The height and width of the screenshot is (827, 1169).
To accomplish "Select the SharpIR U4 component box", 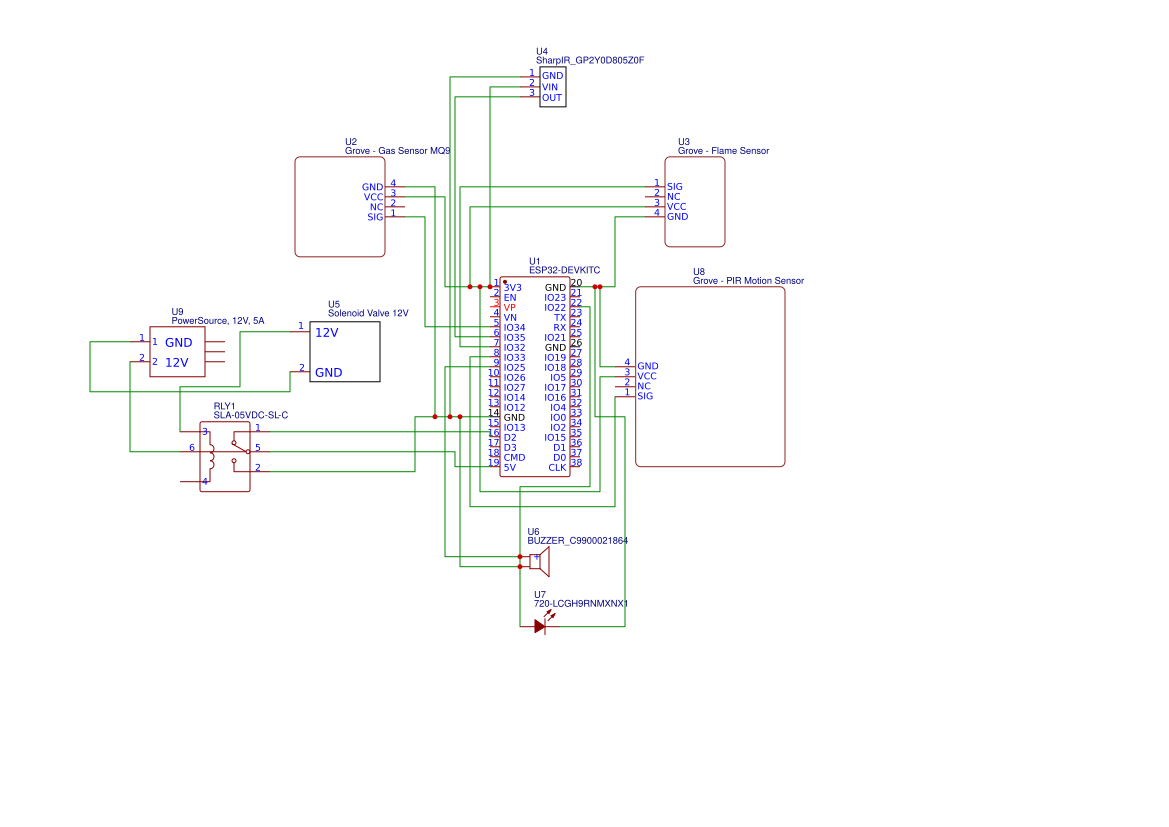I will tap(552, 87).
